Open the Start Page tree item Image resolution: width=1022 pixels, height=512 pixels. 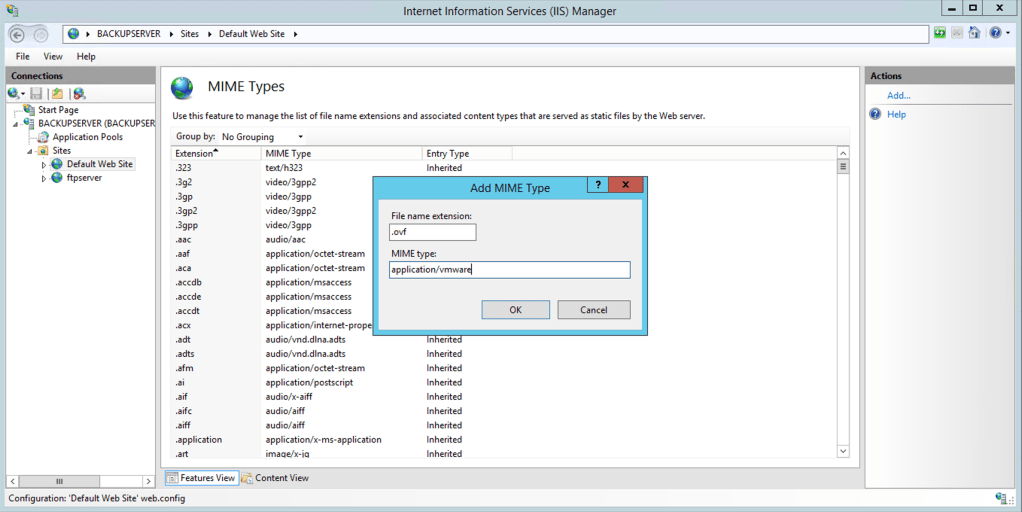[x=58, y=110]
